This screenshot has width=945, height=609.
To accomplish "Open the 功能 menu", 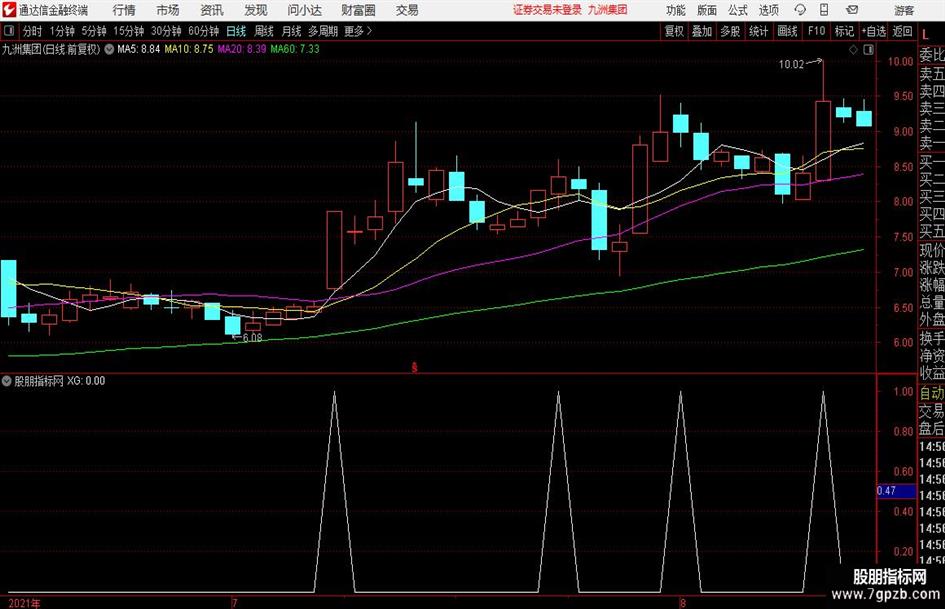I will [676, 10].
